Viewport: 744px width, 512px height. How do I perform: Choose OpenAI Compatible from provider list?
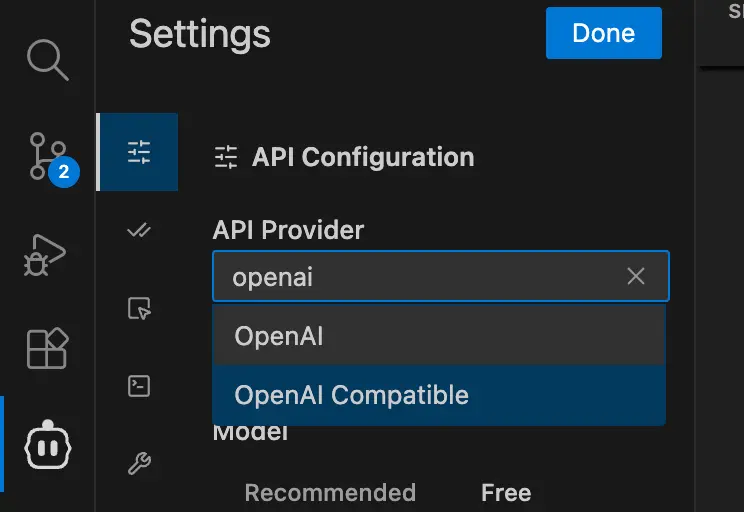click(x=439, y=395)
